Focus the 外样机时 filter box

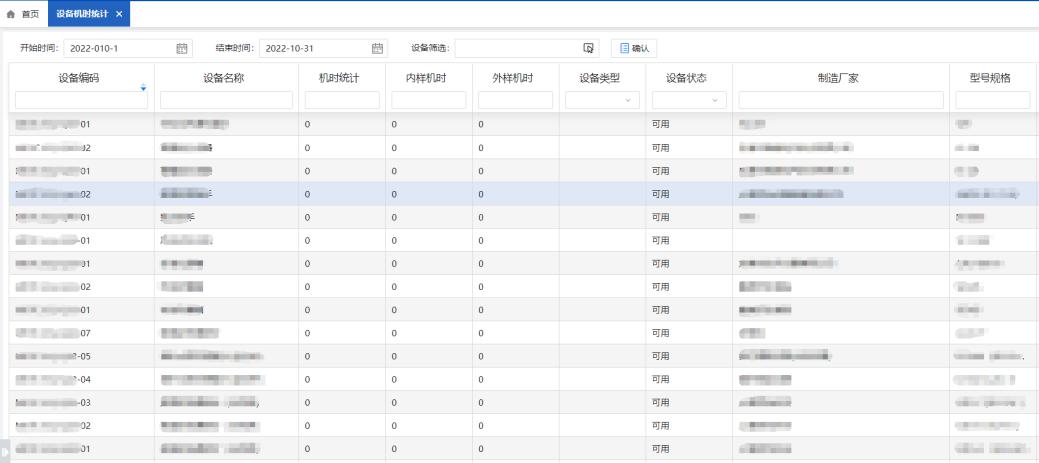(515, 100)
